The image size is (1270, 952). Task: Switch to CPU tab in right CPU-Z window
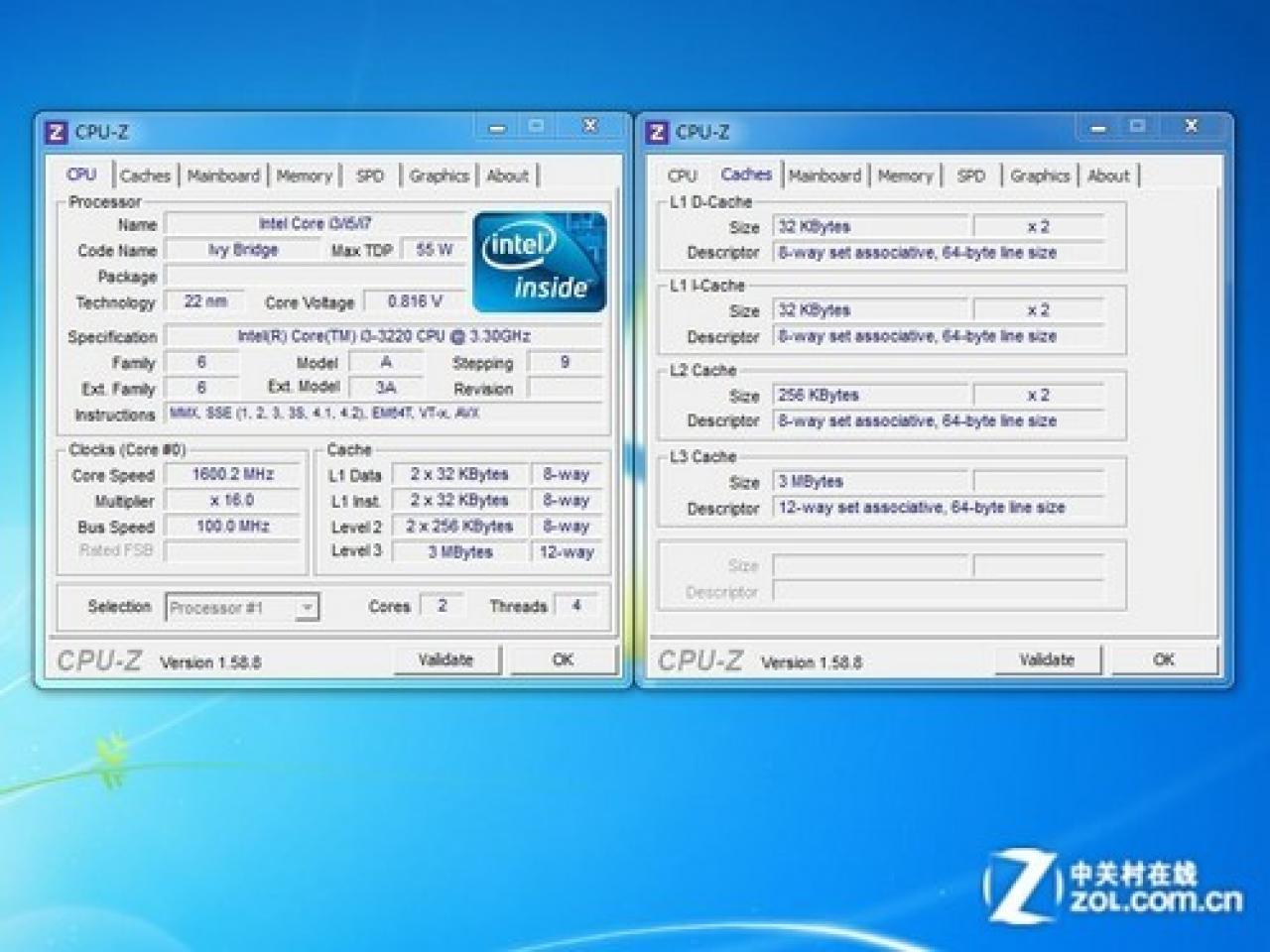(x=683, y=176)
